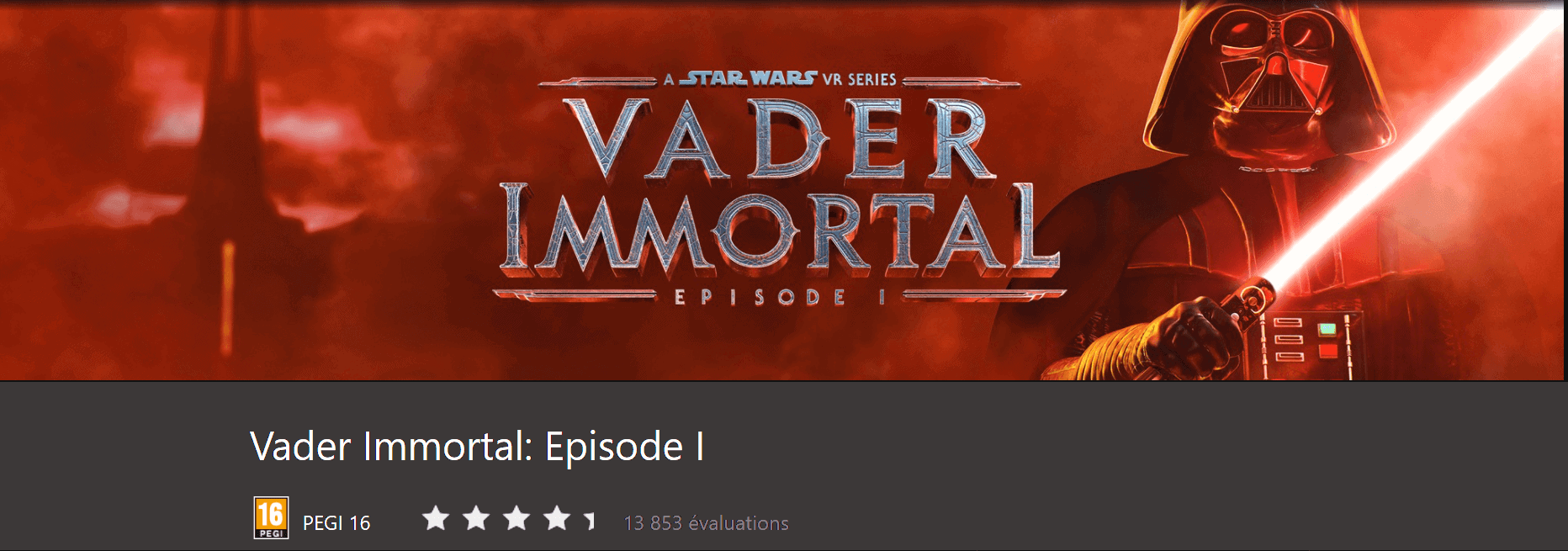Select the Vader Immortal: Episode I title

click(477, 447)
